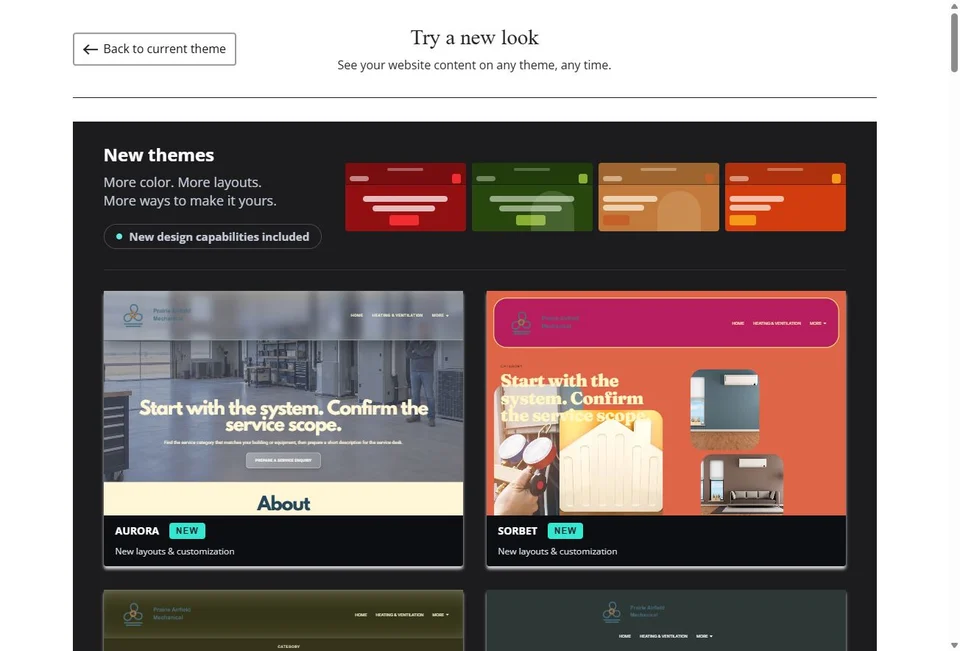Click the back arrow icon
Image resolution: width=960 pixels, height=651 pixels.
(x=90, y=50)
